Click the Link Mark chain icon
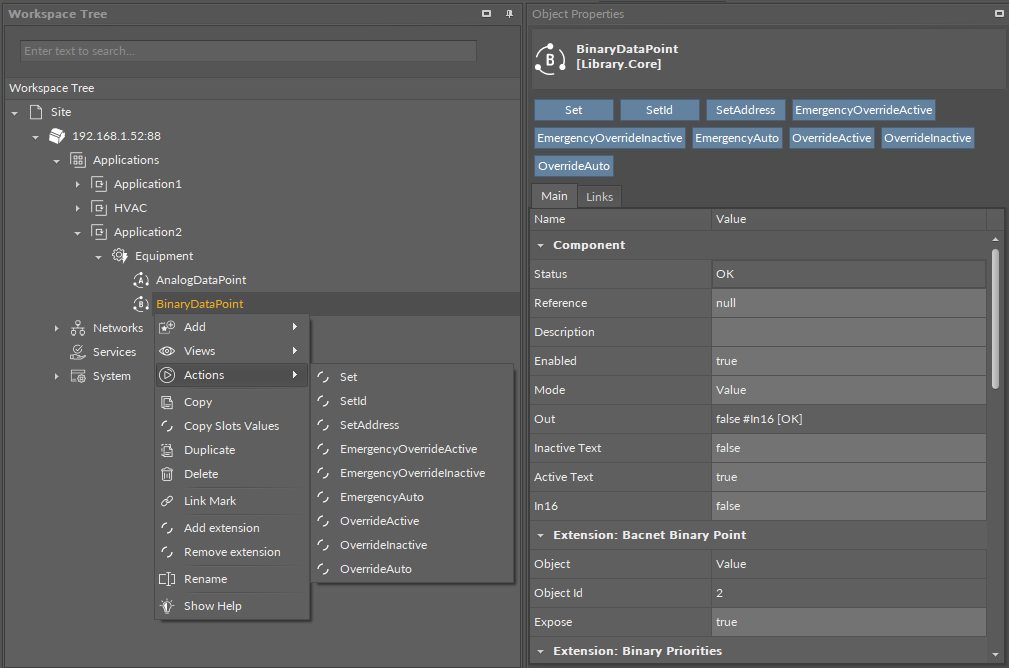Screen dimensions: 1009x668 coord(167,501)
